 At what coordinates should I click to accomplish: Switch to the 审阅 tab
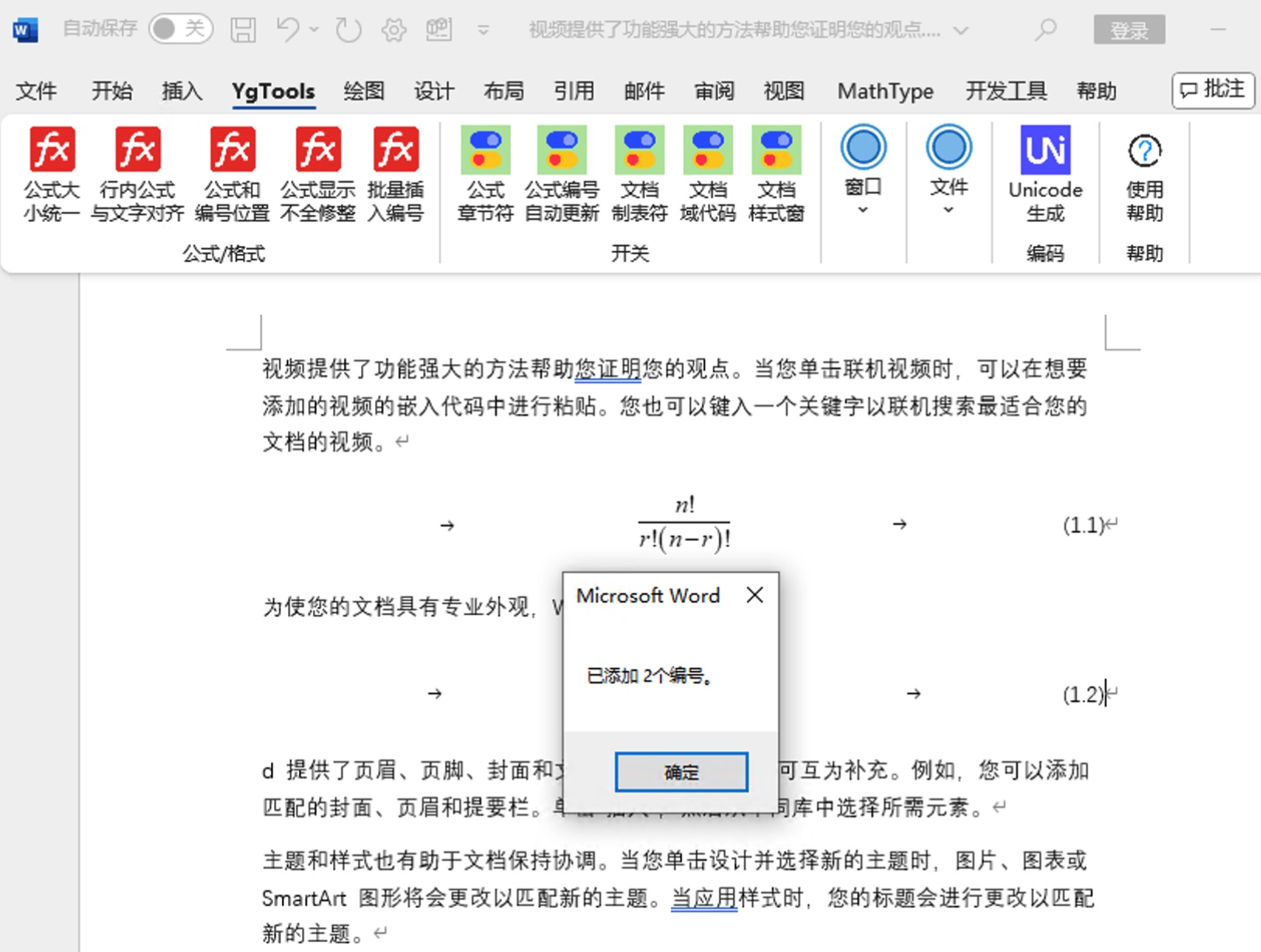point(714,91)
